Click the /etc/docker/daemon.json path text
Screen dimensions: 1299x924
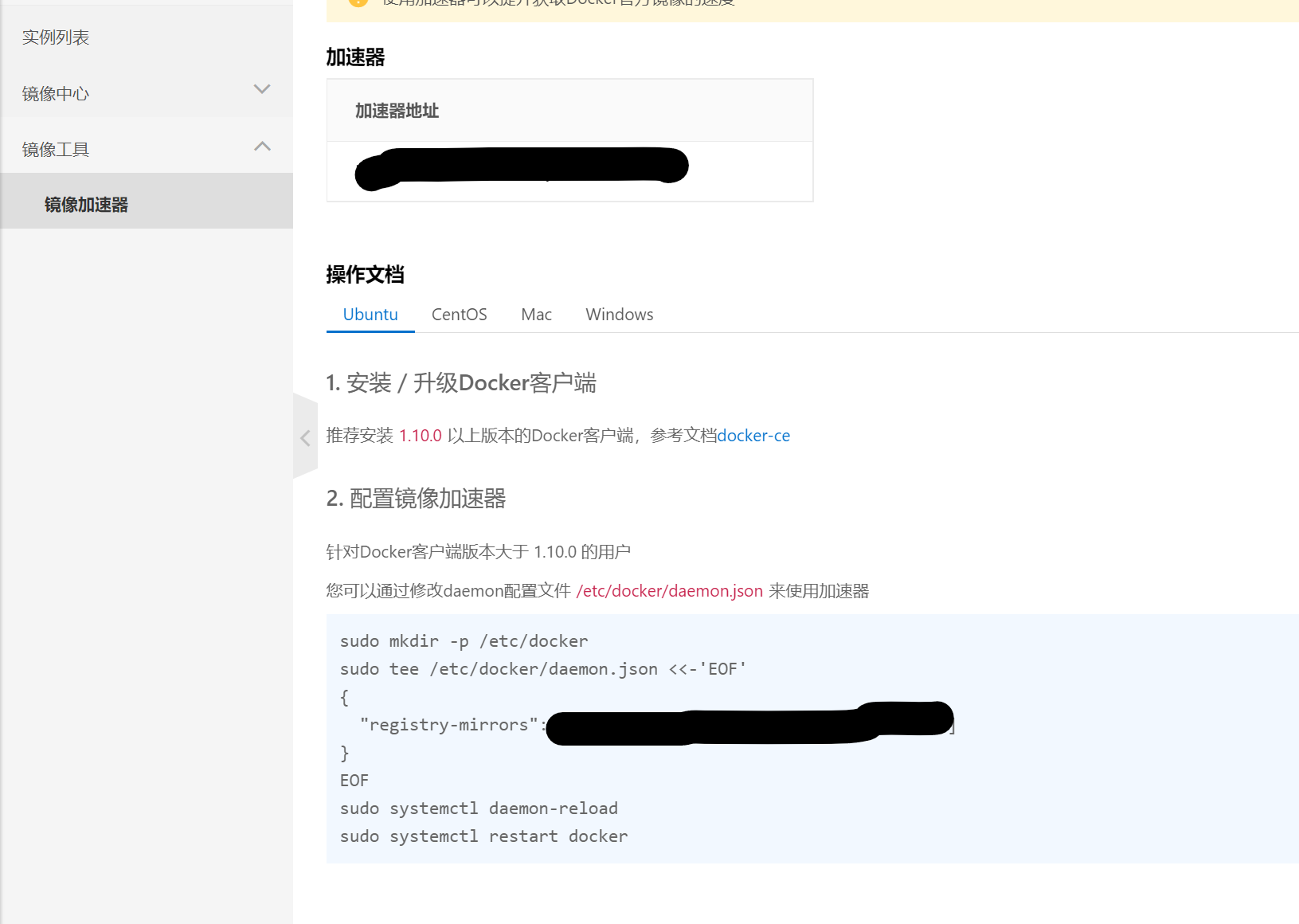point(670,591)
